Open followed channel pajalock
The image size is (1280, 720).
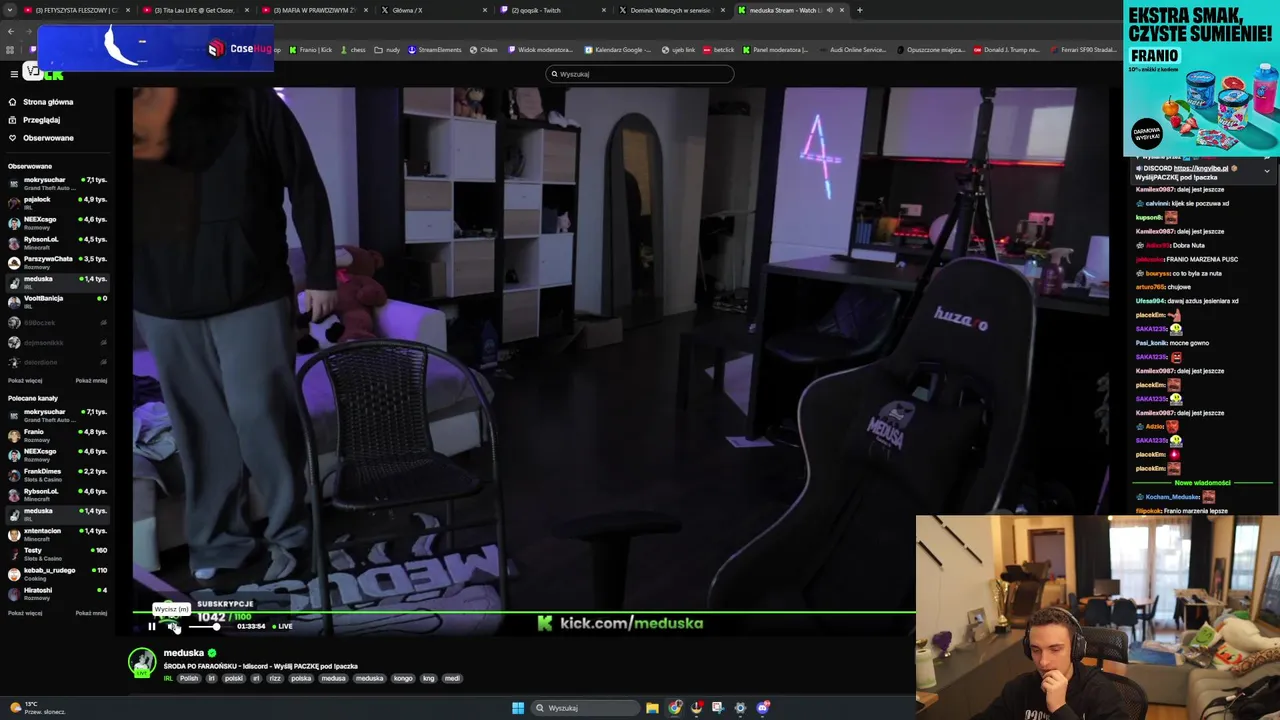[57, 202]
